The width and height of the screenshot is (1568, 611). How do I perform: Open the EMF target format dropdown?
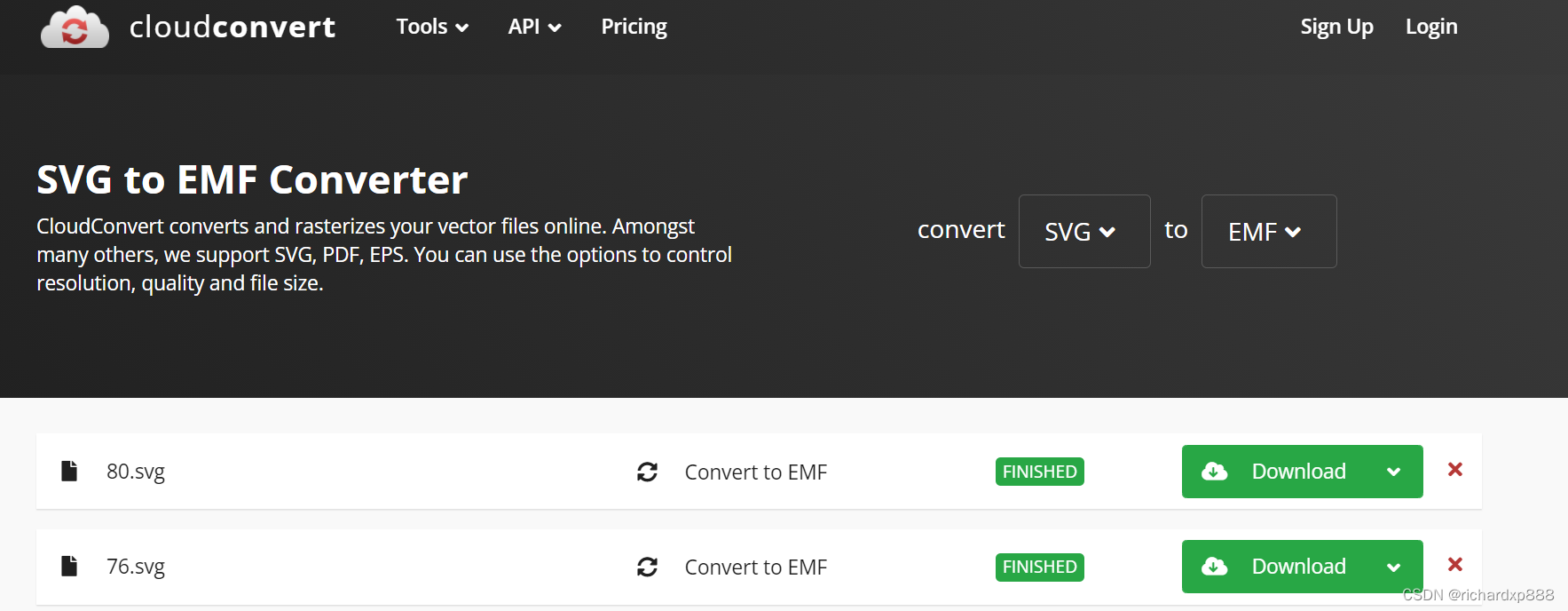click(x=1269, y=231)
